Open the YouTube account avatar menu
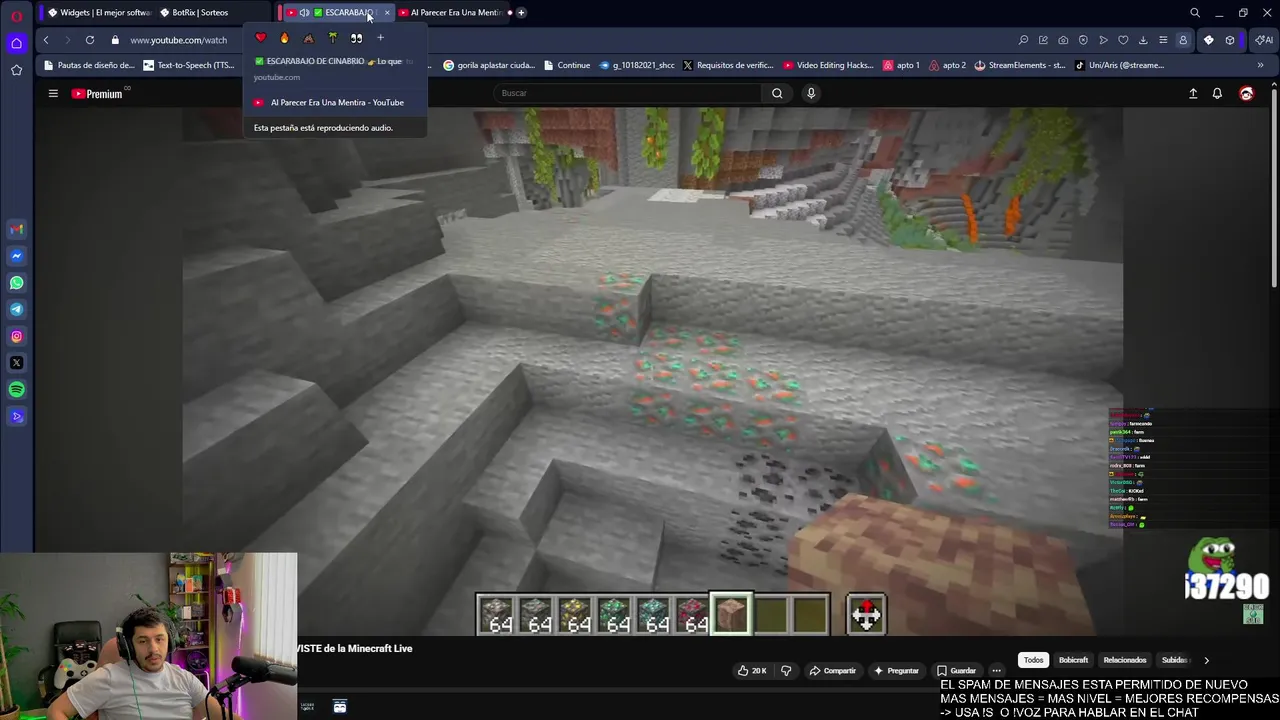 1246,93
